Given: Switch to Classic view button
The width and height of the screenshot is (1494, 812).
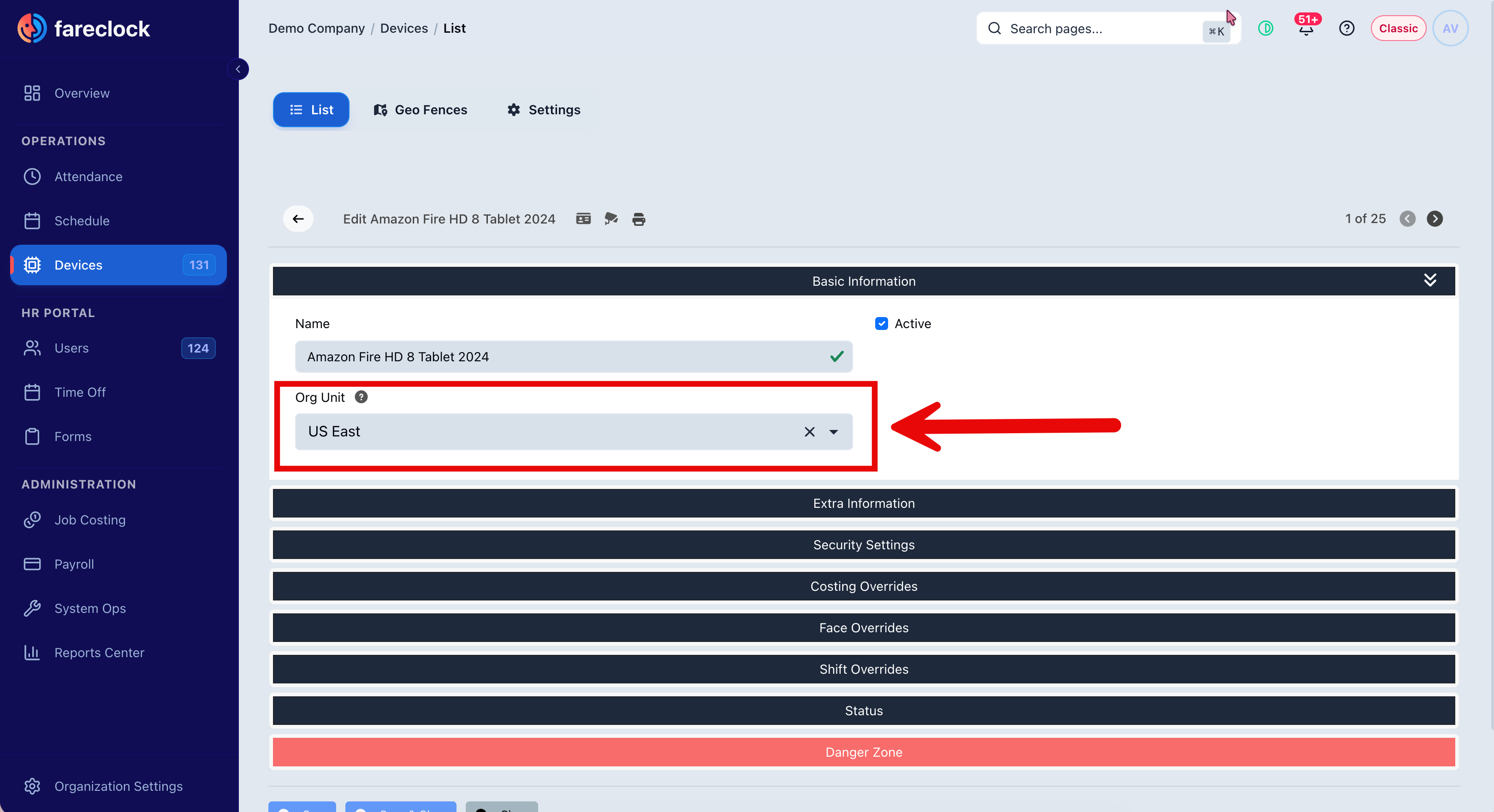Looking at the screenshot, I should point(1398,29).
